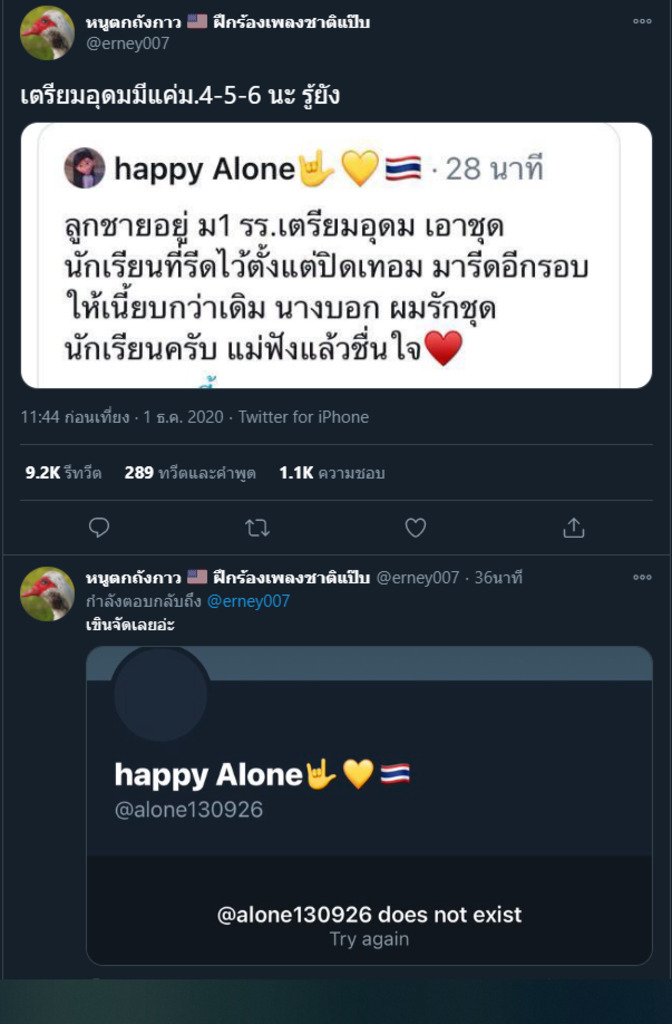672x1024 pixels.
Task: Like the tweet with heart icon
Action: 415,528
